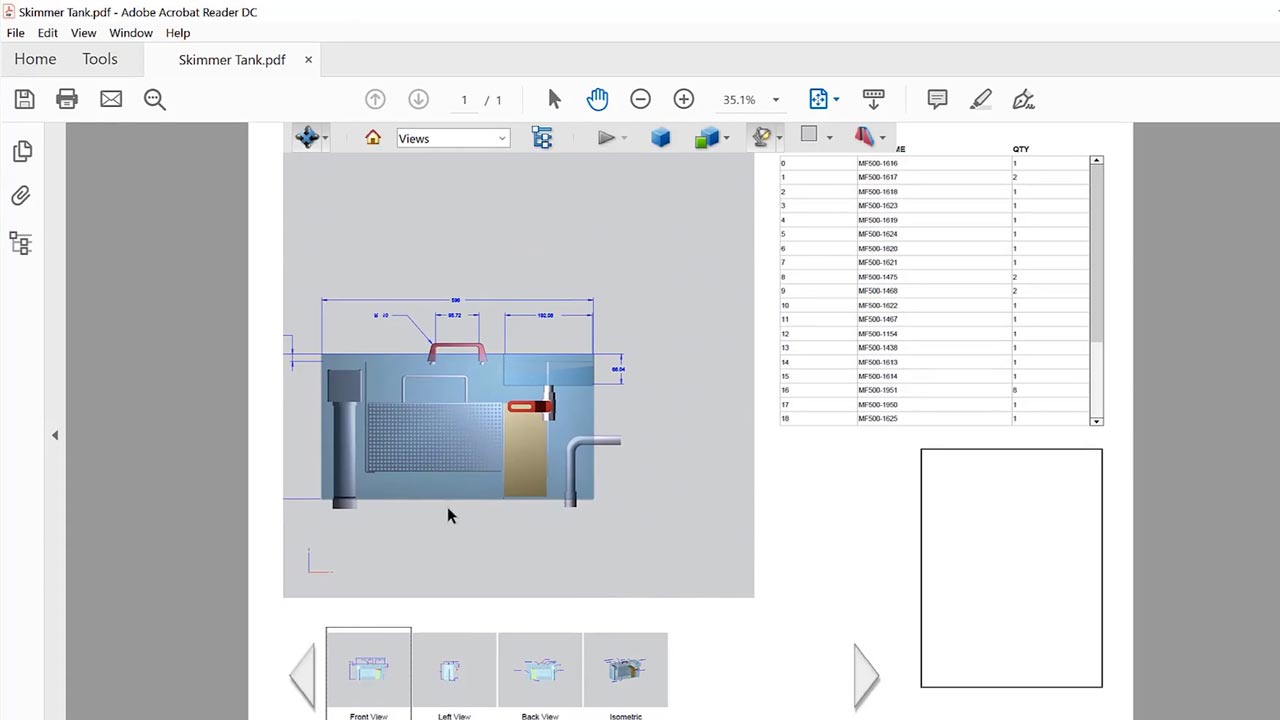Click the blue cube projection icon

click(660, 138)
